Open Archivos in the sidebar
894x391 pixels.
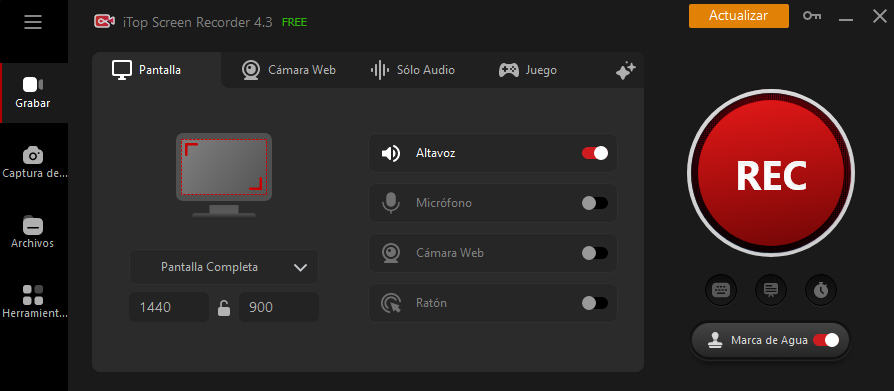click(x=32, y=232)
